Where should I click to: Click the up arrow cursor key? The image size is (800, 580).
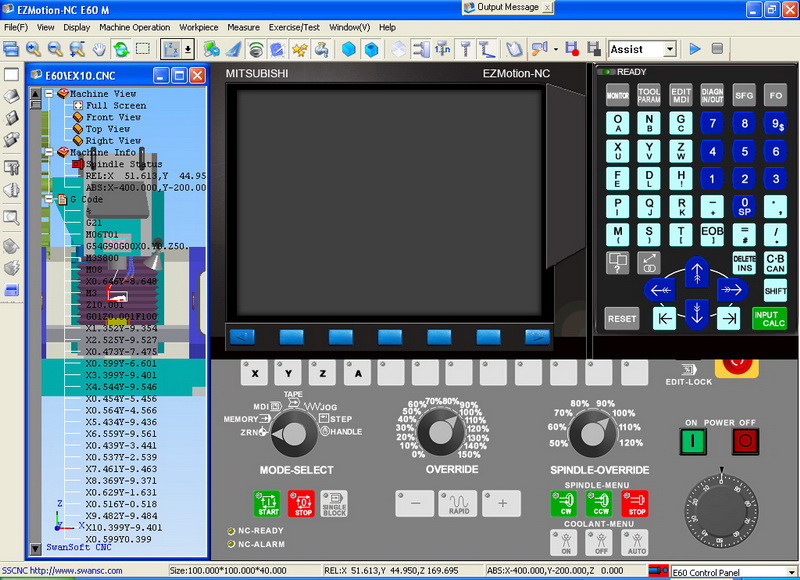tap(697, 272)
